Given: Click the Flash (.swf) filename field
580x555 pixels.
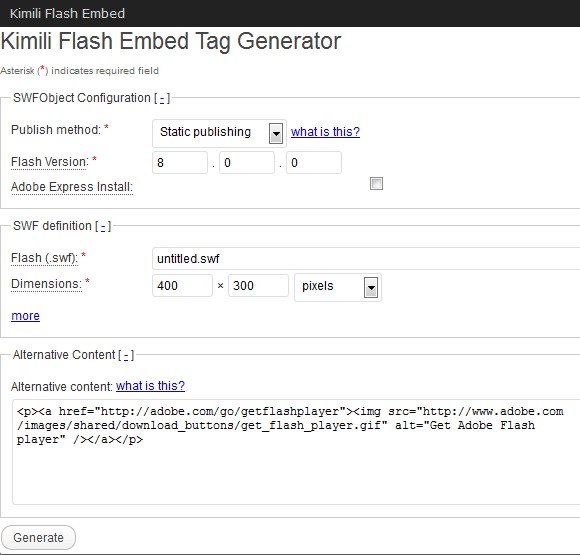Looking at the screenshot, I should click(366, 259).
